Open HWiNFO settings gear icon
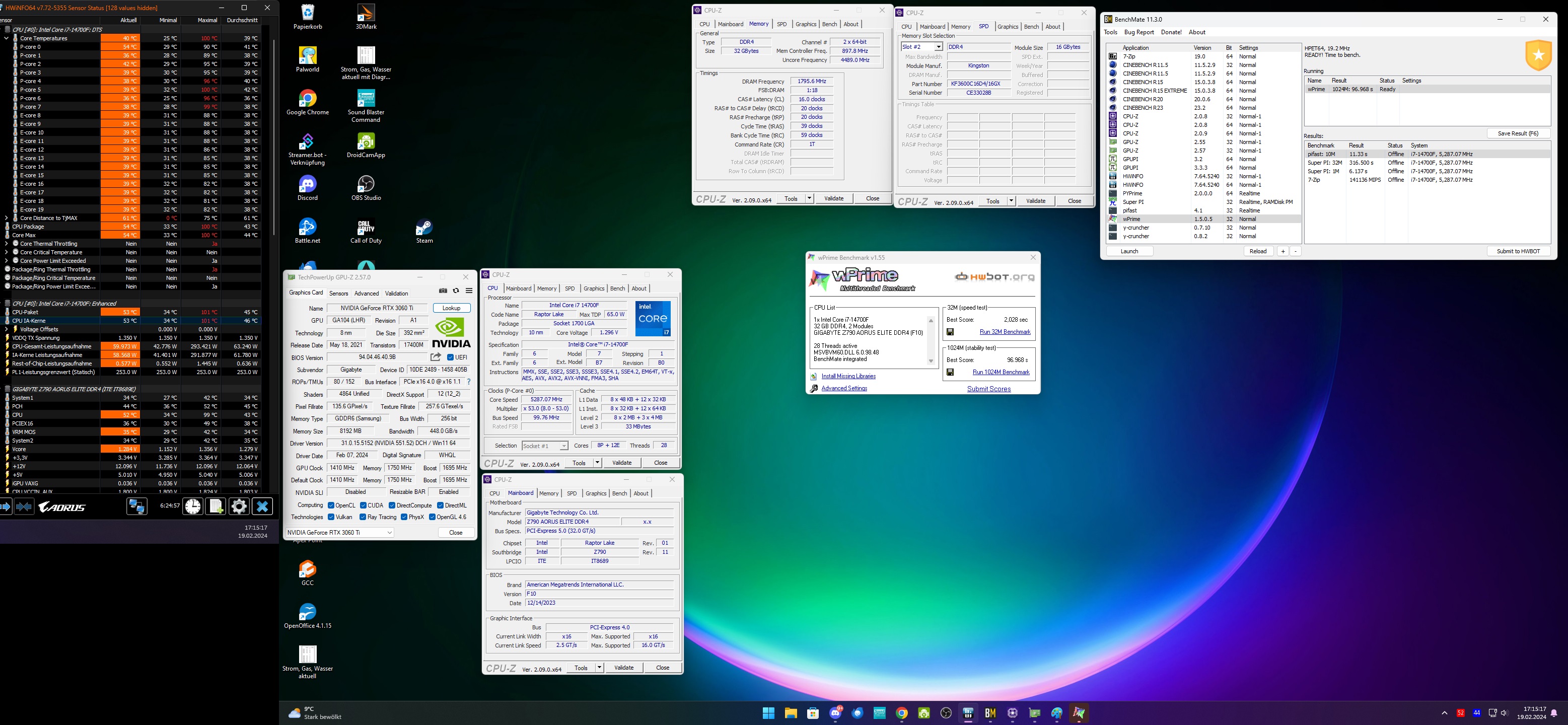This screenshot has height=725, width=1568. (x=239, y=506)
